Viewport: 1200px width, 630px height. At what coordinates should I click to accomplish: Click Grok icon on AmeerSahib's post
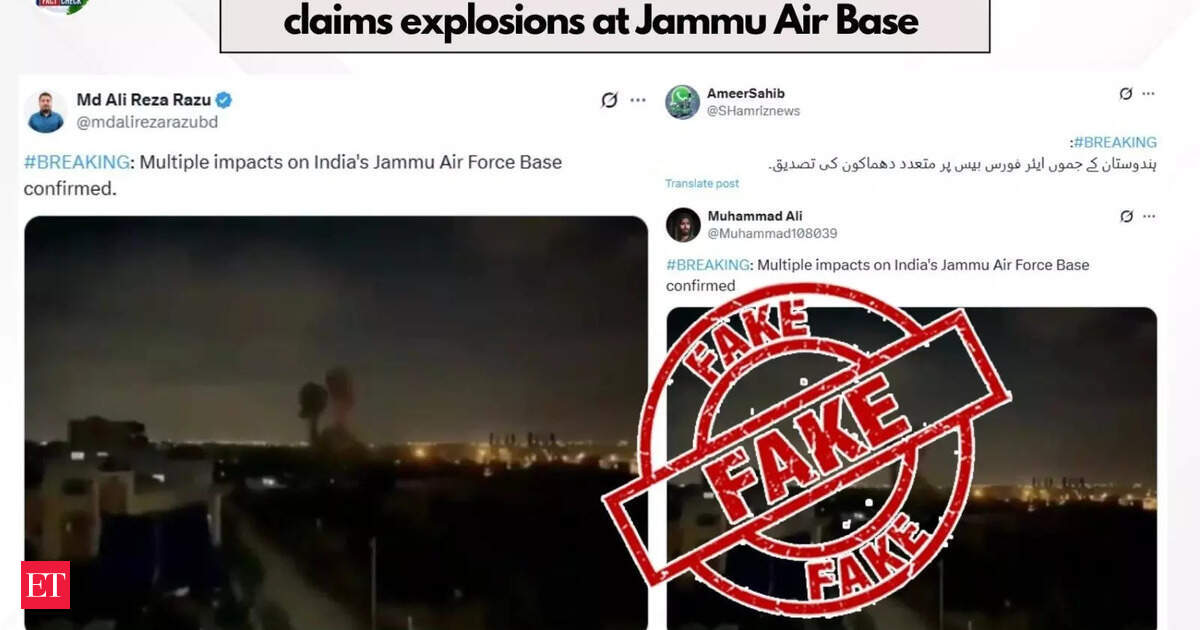tap(1126, 94)
